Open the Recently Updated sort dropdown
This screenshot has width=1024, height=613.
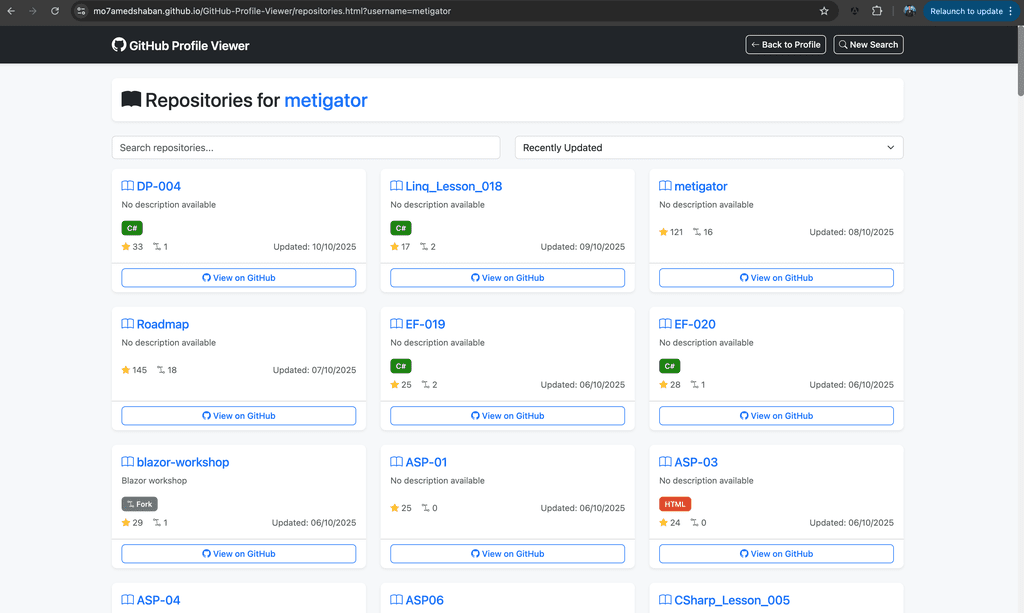708,148
